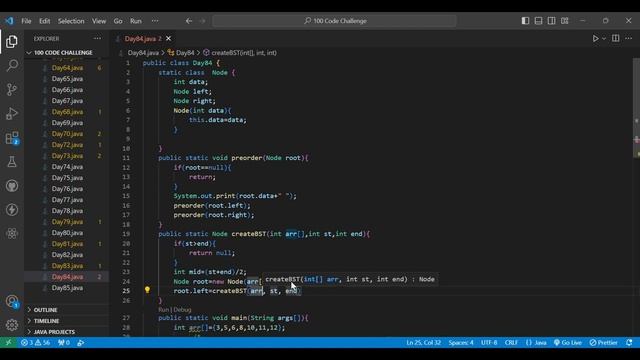The image size is (640, 360).
Task: Open the Explorer view in activity bar
Action: coord(12,41)
